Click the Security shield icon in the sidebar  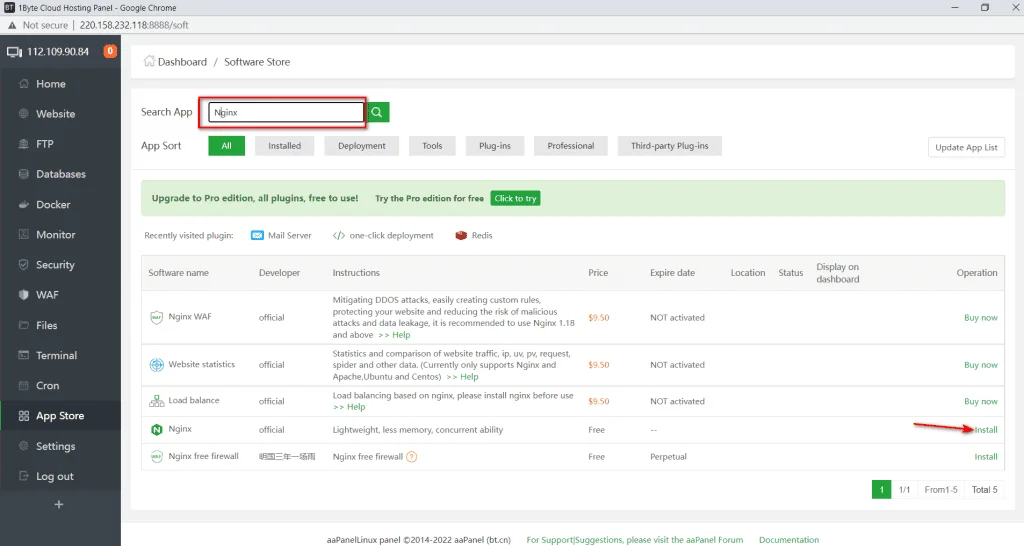click(24, 265)
